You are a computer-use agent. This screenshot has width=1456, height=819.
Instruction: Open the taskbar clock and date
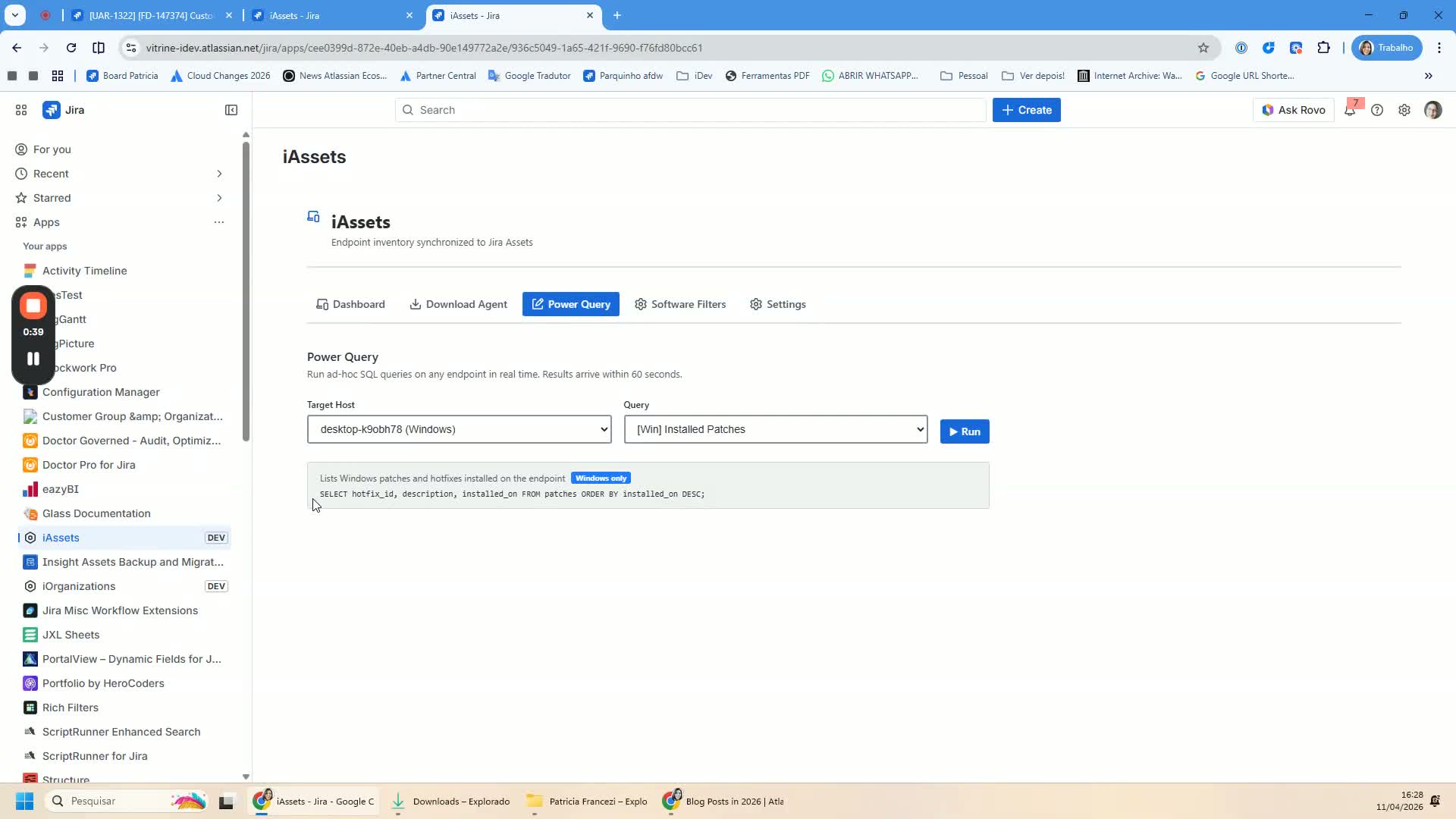(1400, 801)
